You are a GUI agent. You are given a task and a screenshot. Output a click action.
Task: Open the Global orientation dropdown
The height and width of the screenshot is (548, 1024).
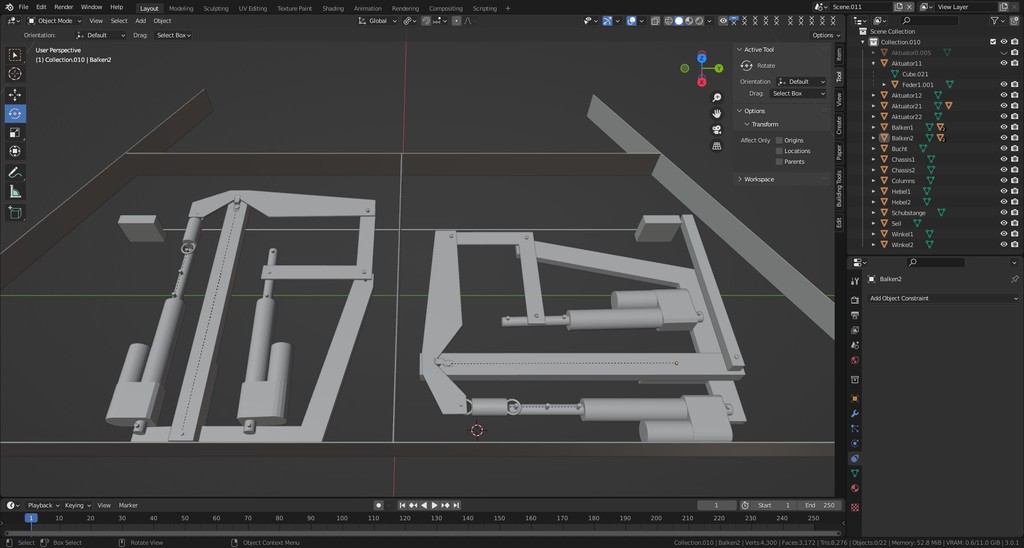pyautogui.click(x=377, y=21)
